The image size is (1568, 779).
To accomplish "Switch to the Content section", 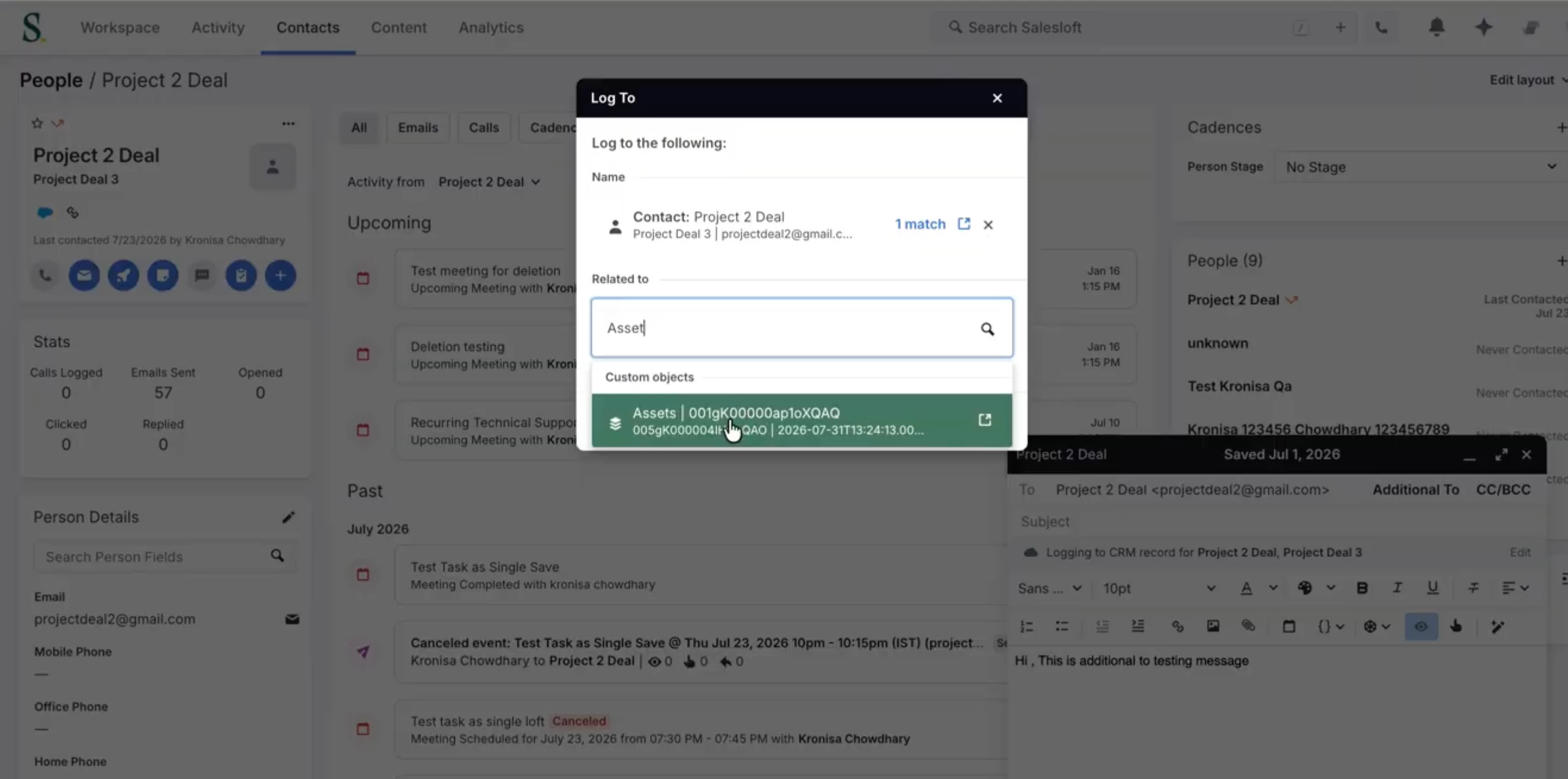I will pyautogui.click(x=399, y=27).
